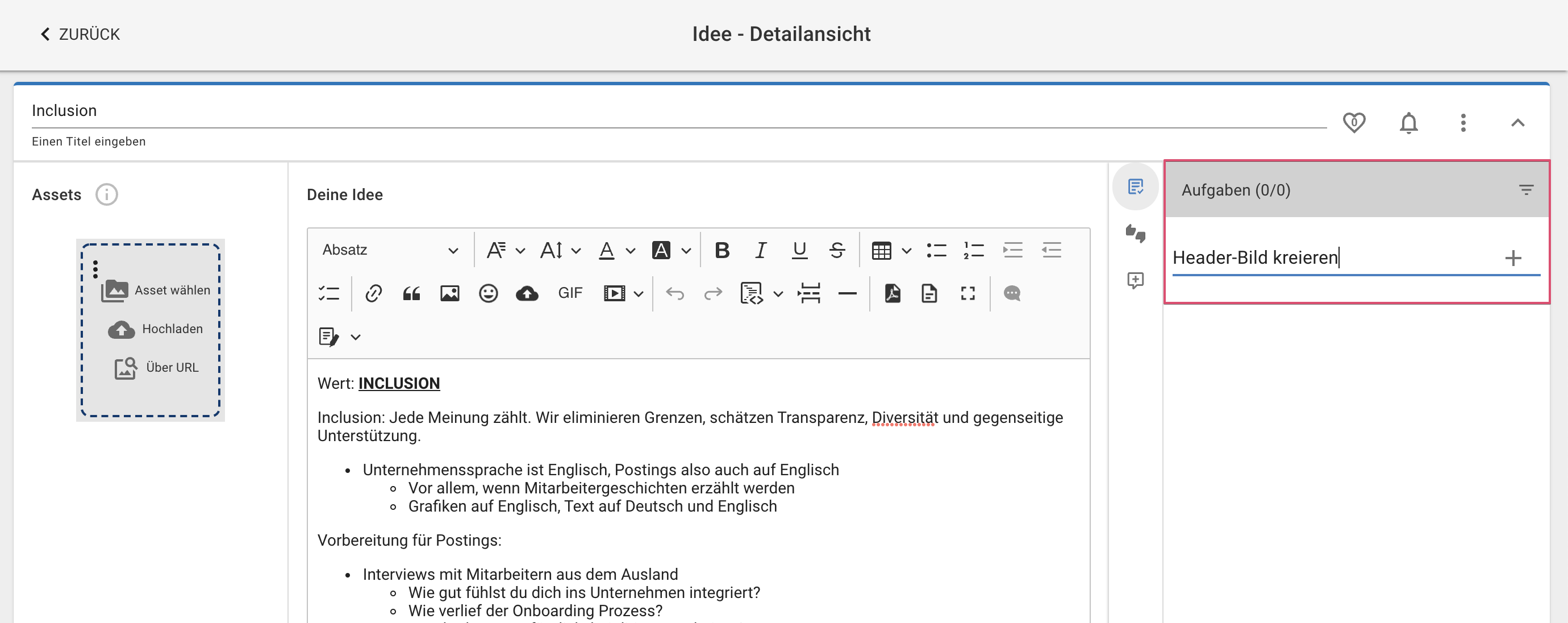The width and height of the screenshot is (1568, 623).
Task: Toggle numbered list
Action: point(974,250)
